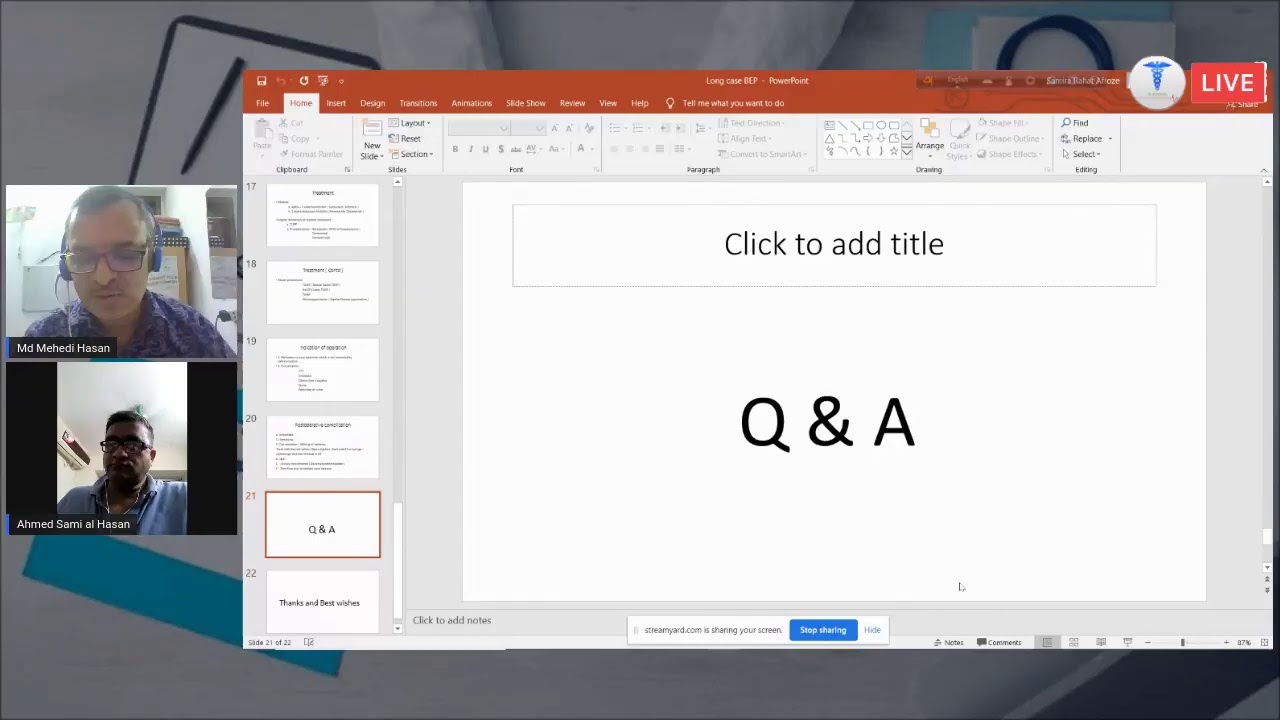Go to the Slide Show ribbon tab
Screen dimensions: 1280x720
pos(526,103)
